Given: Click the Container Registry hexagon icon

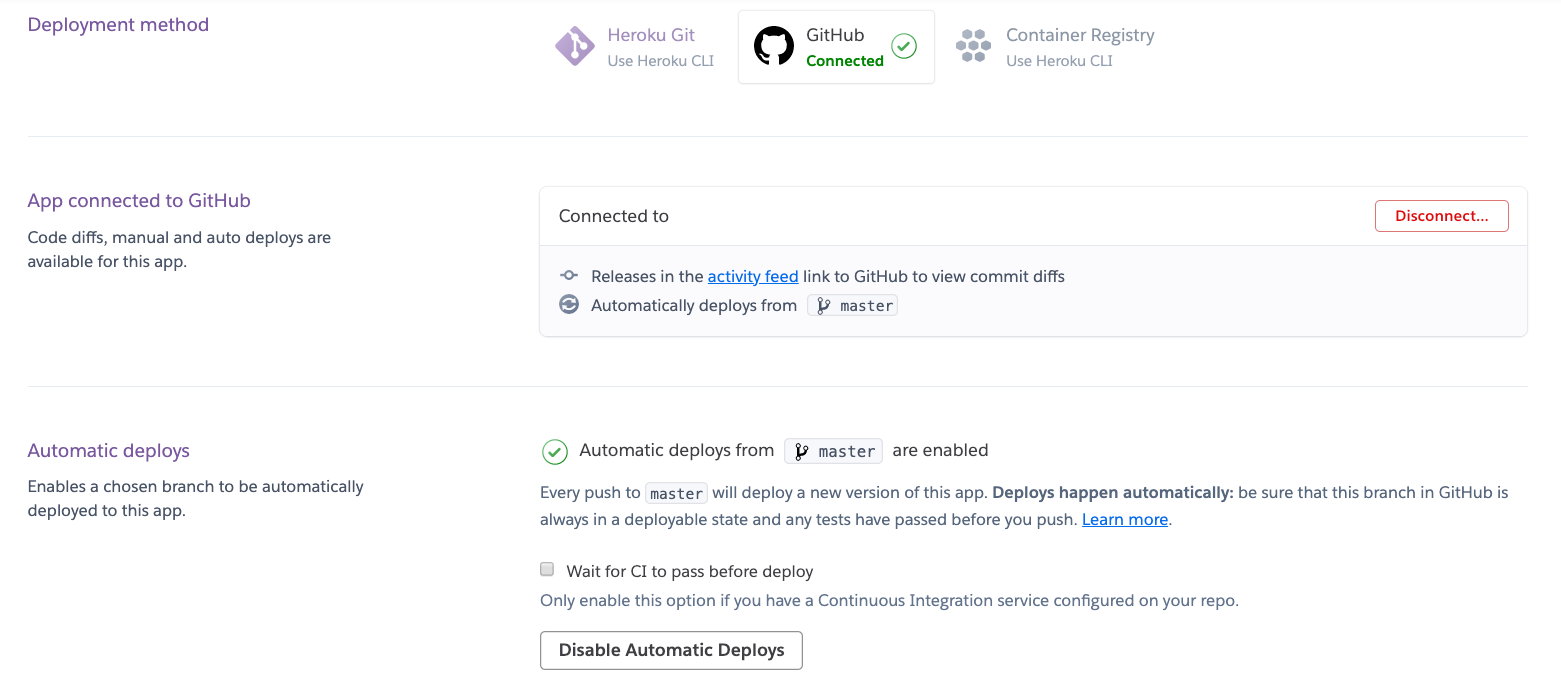Looking at the screenshot, I should pyautogui.click(x=973, y=46).
